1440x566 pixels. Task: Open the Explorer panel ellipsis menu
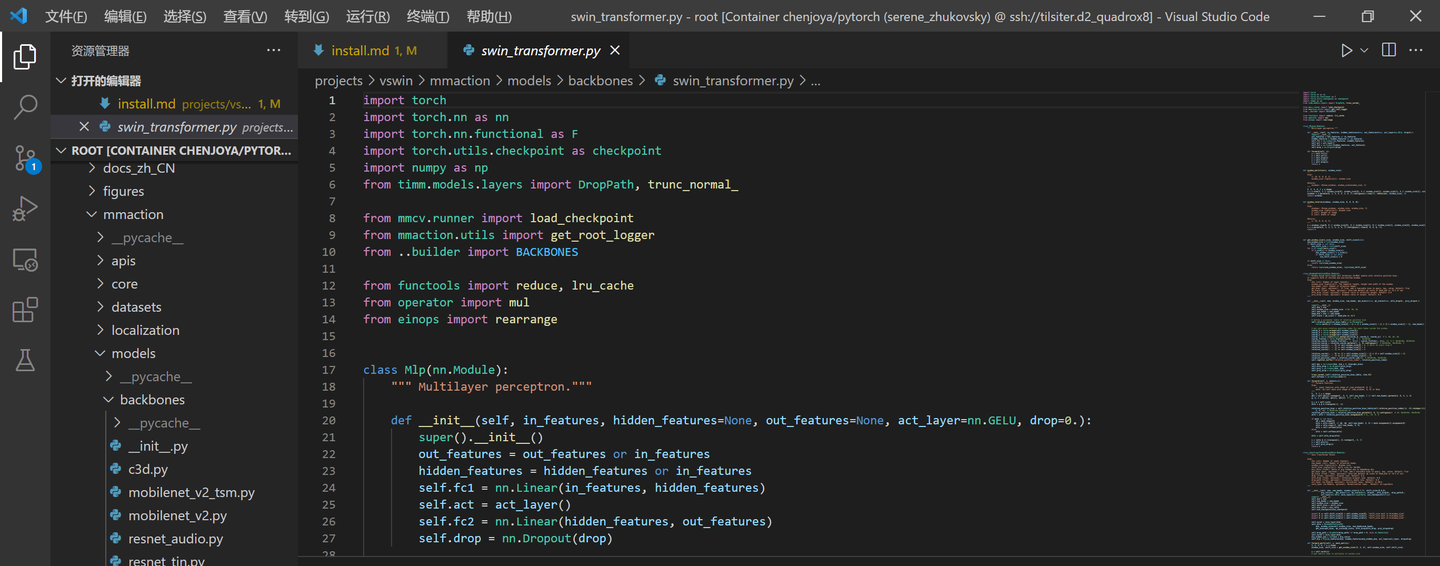tap(274, 50)
